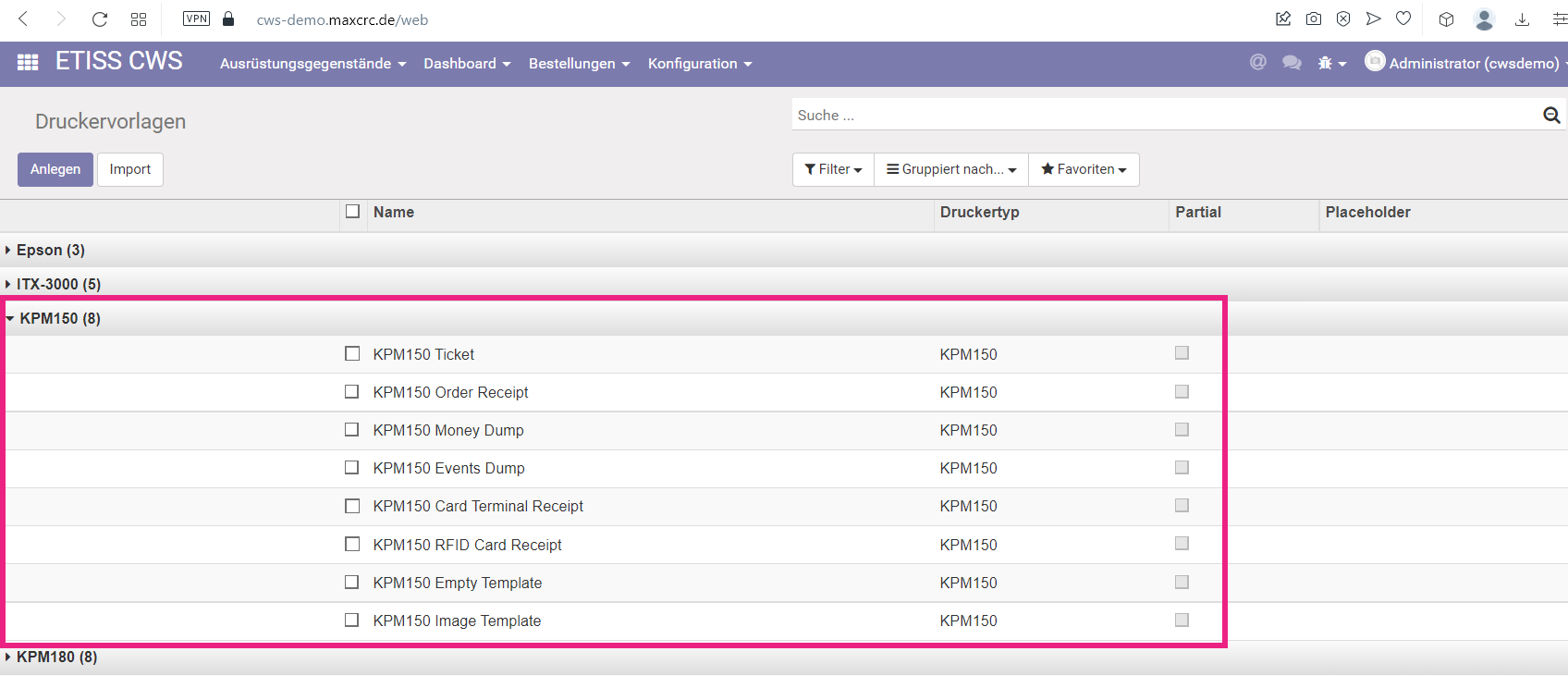Open the KPM150 Image Template name
Image resolution: width=1568 pixels, height=676 pixels.
pos(457,621)
